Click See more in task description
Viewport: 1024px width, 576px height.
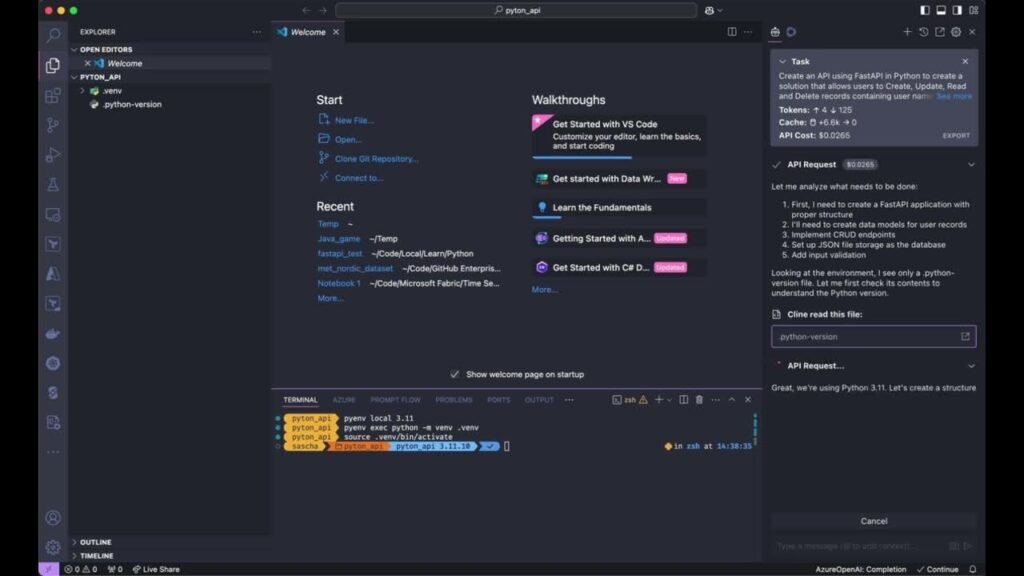tap(954, 96)
